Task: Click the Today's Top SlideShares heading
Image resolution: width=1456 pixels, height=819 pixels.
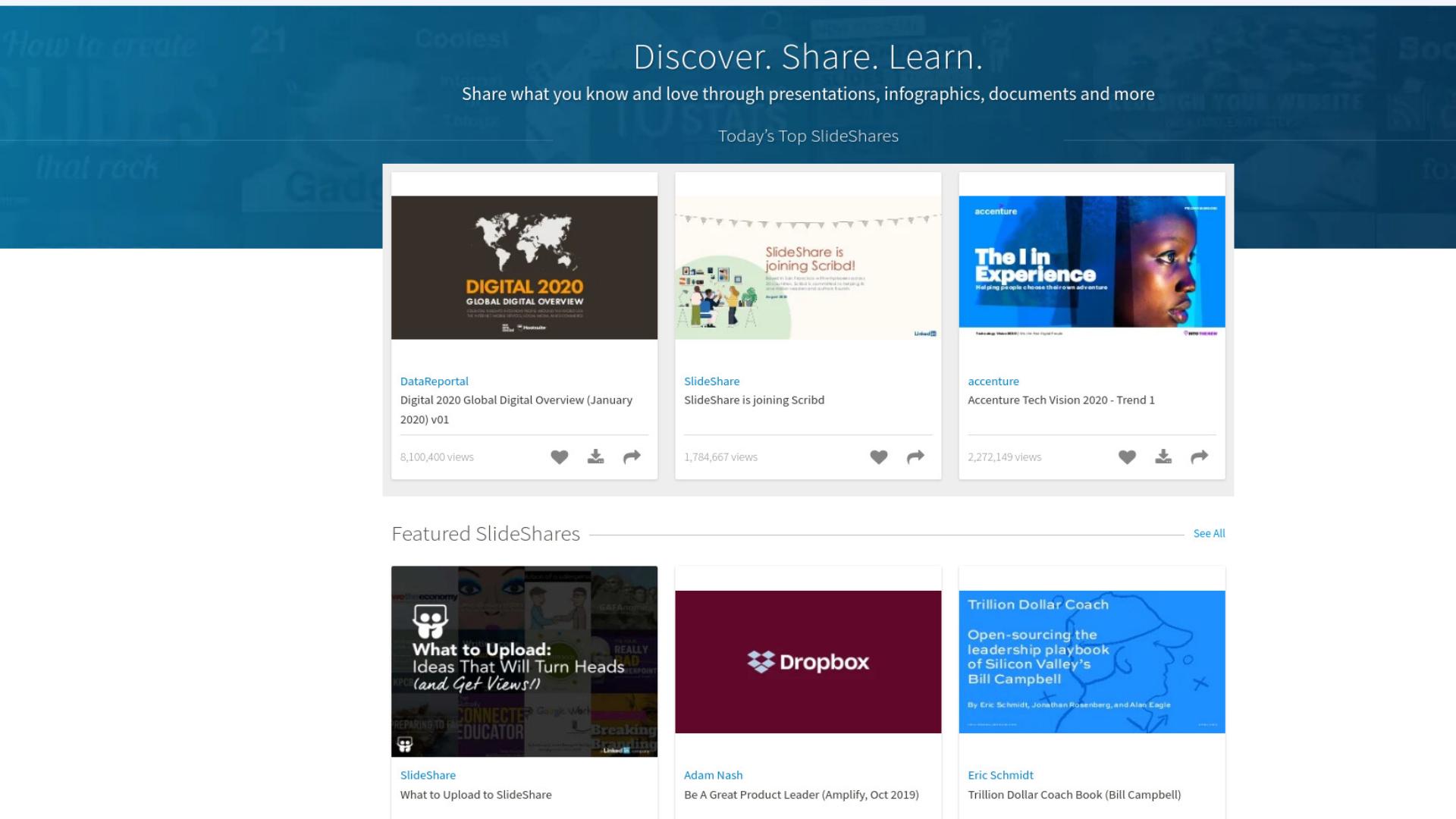Action: (x=808, y=136)
